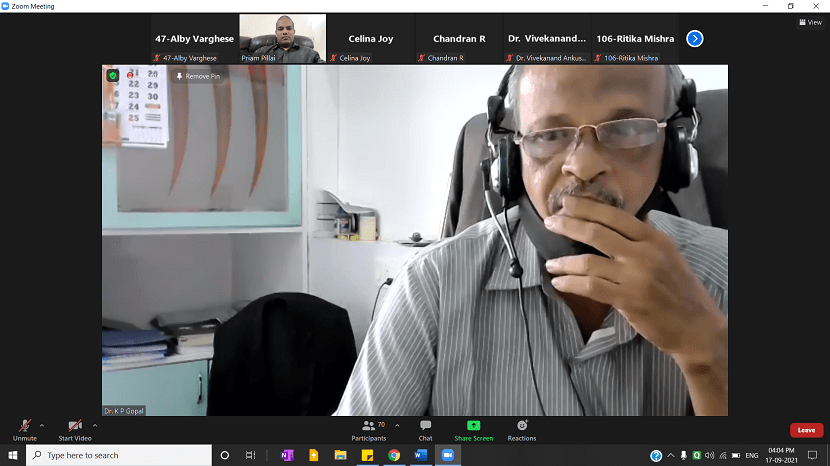Viewport: 830px width, 466px height.
Task: Expand the arrow next to Participants
Action: 396,425
